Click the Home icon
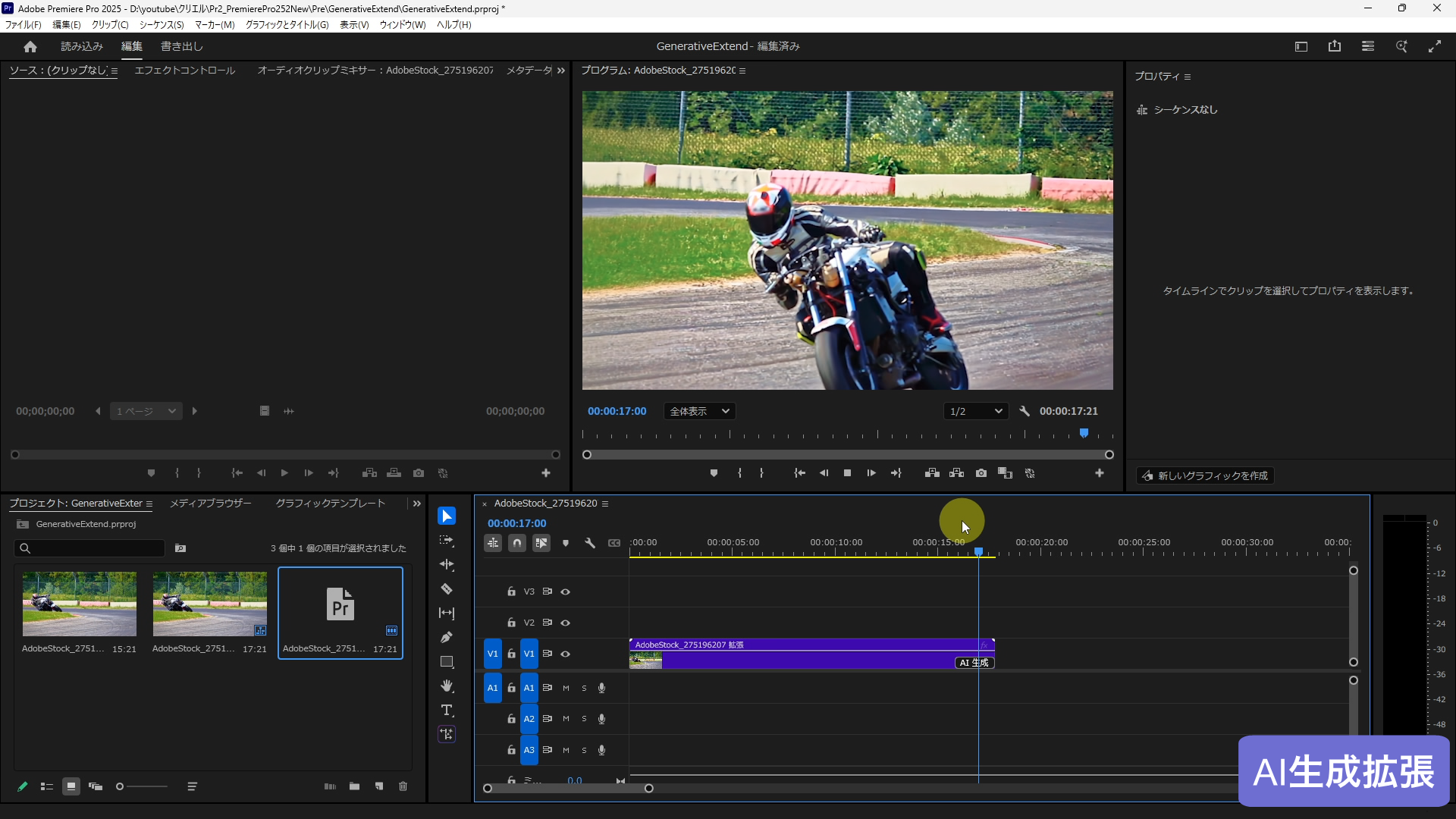1456x819 pixels. (x=30, y=46)
